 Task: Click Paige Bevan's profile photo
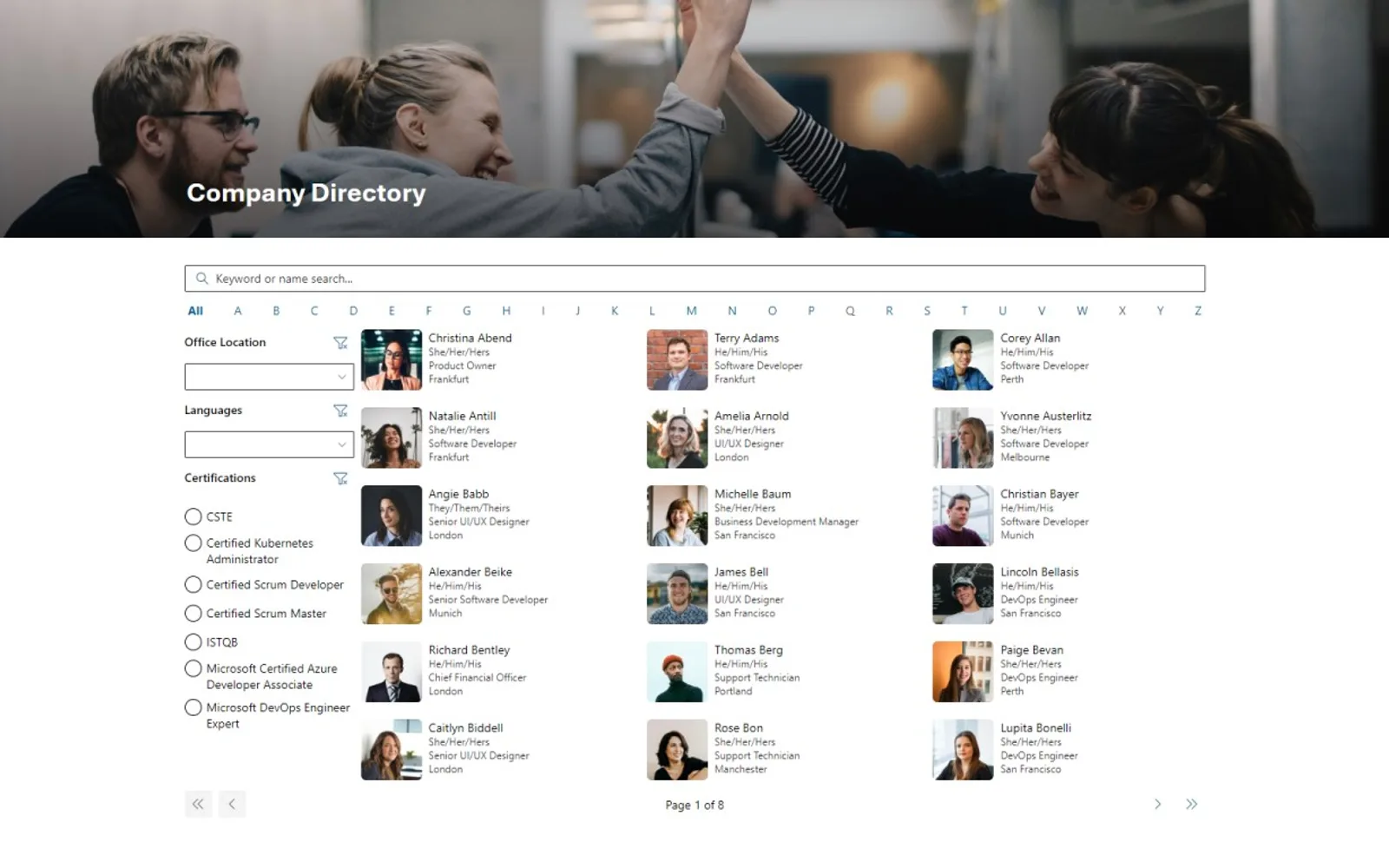tap(963, 672)
